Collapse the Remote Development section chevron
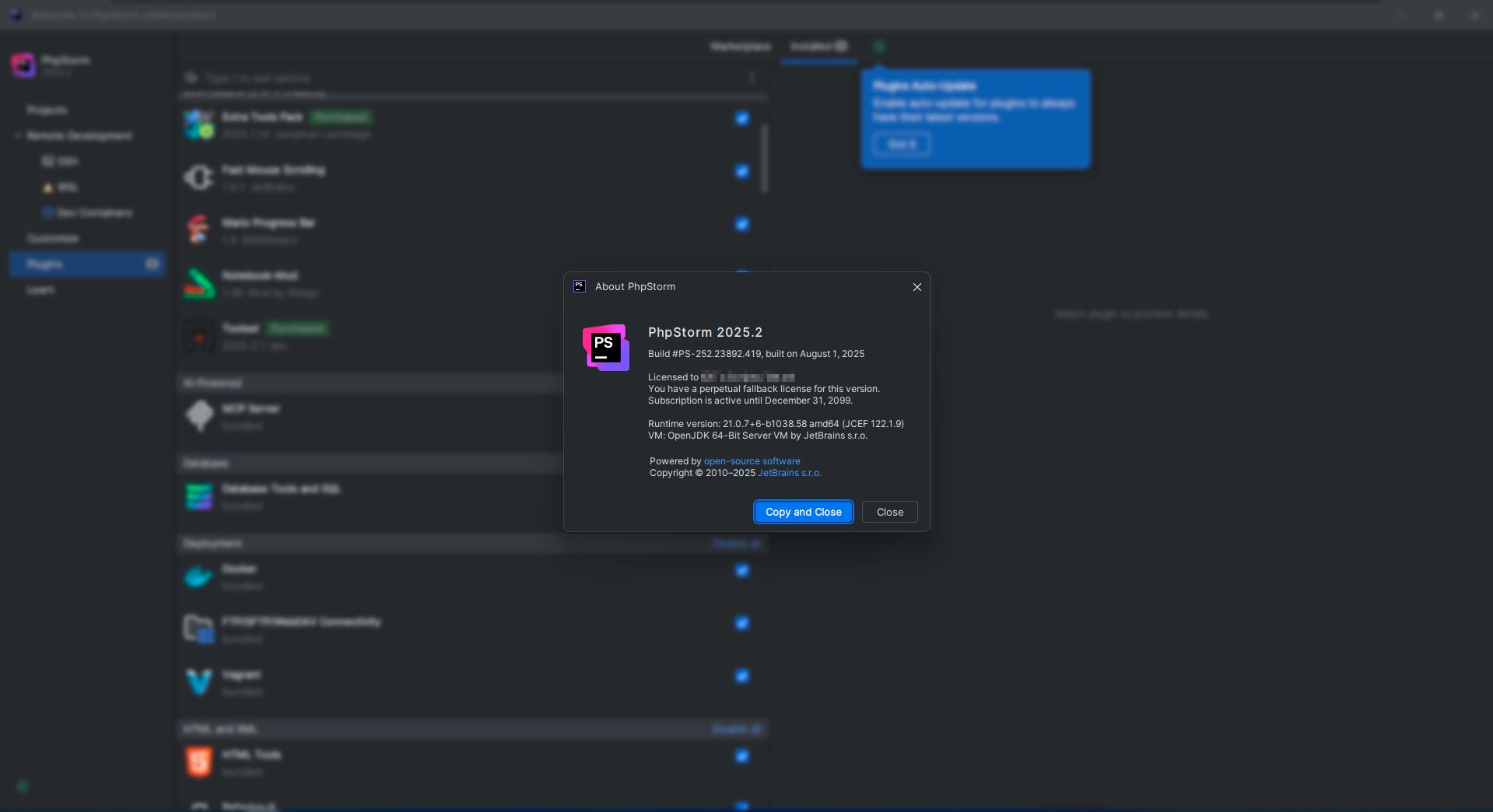The image size is (1493, 812). 18,135
